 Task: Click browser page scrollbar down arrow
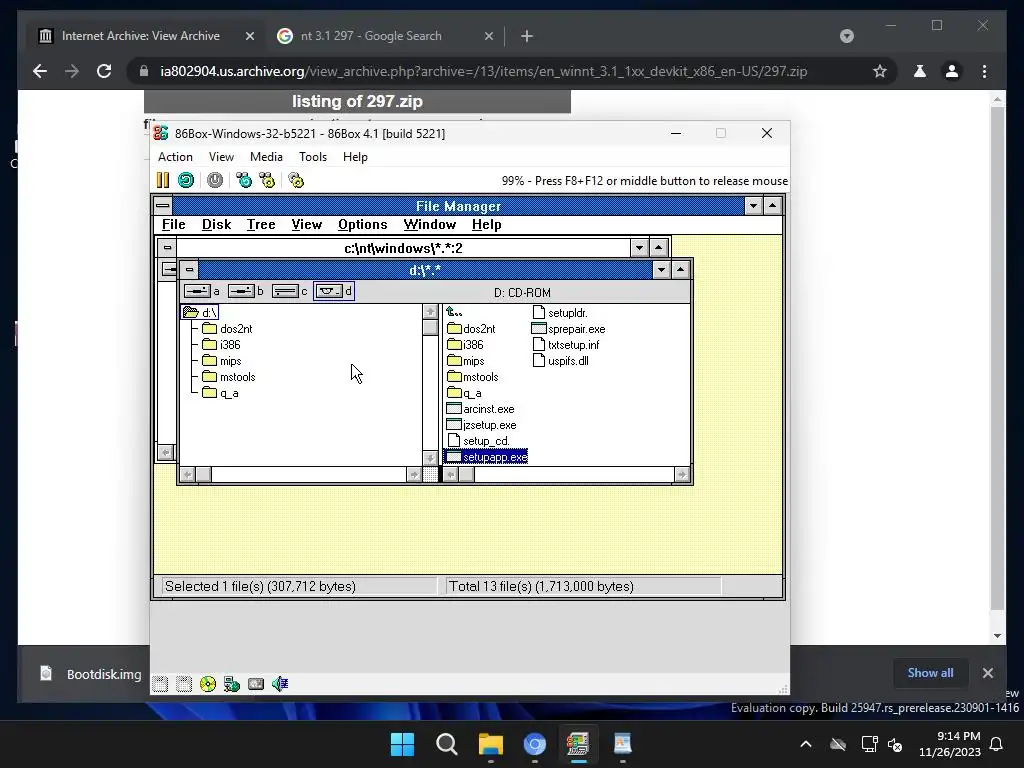point(997,635)
